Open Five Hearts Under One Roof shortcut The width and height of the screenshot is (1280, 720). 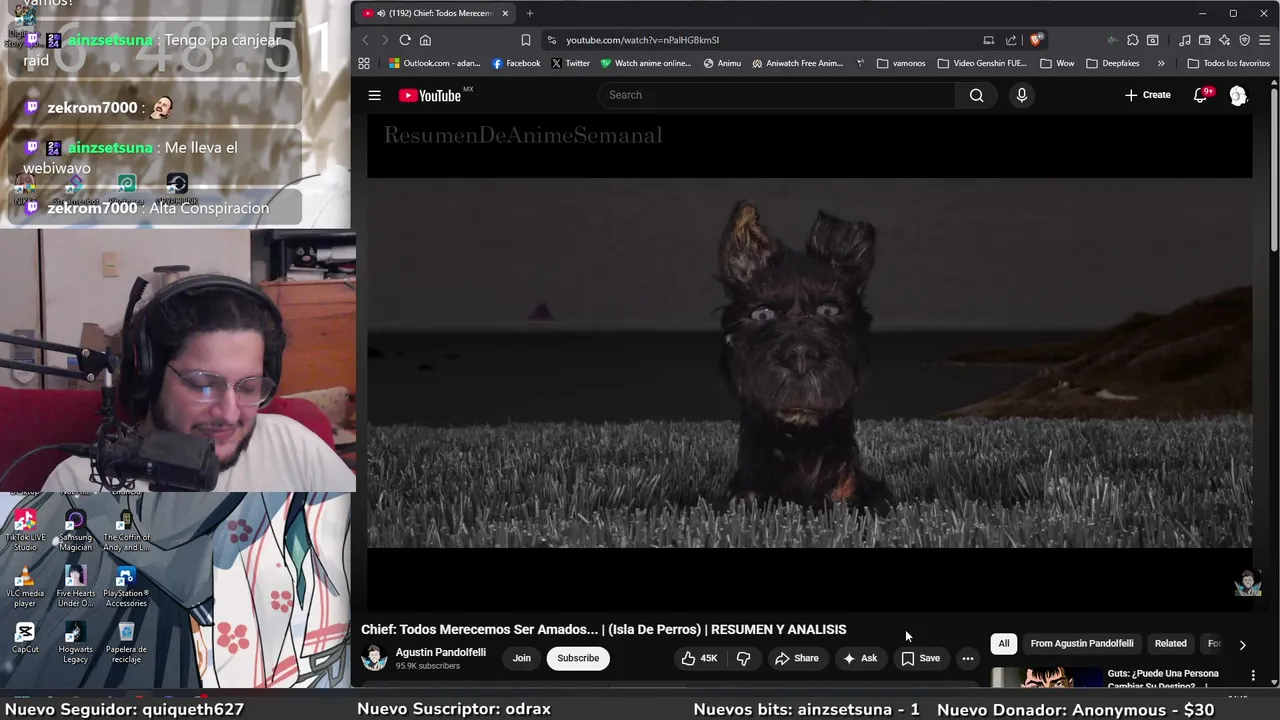click(75, 586)
